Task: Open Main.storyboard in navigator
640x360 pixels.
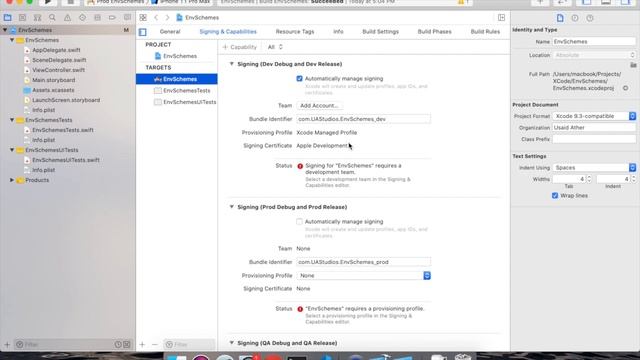Action: pyautogui.click(x=53, y=80)
